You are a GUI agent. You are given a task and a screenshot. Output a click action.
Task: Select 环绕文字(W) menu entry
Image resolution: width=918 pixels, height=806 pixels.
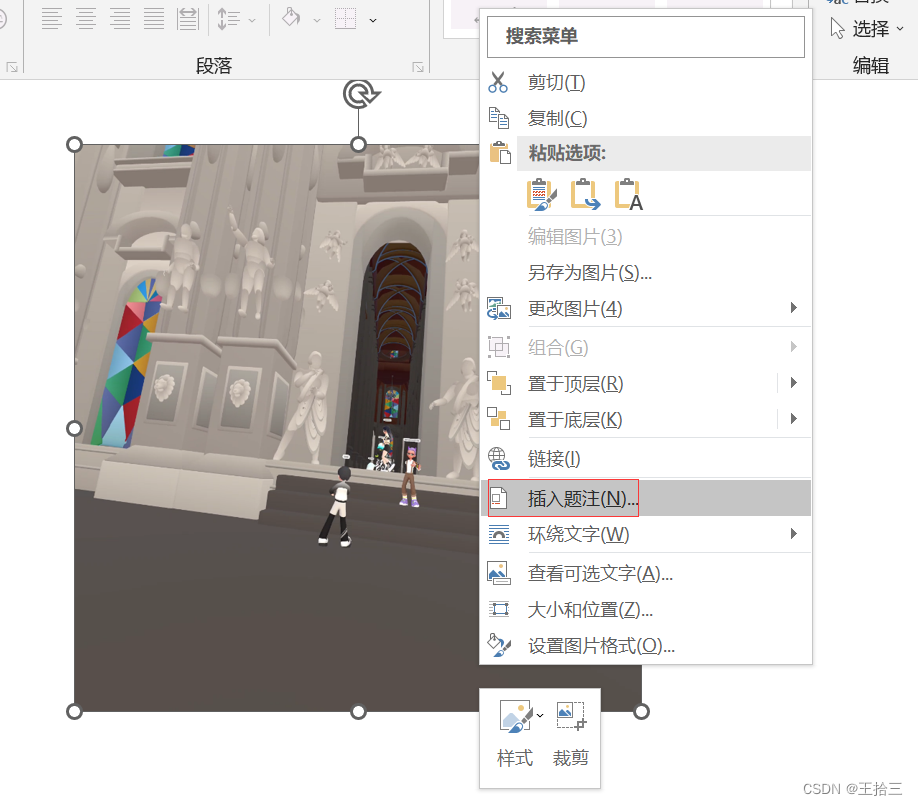pyautogui.click(x=646, y=534)
